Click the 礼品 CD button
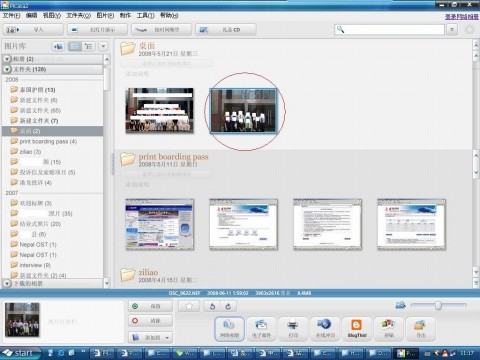Screen dimensions: 480x360 coord(226,29)
